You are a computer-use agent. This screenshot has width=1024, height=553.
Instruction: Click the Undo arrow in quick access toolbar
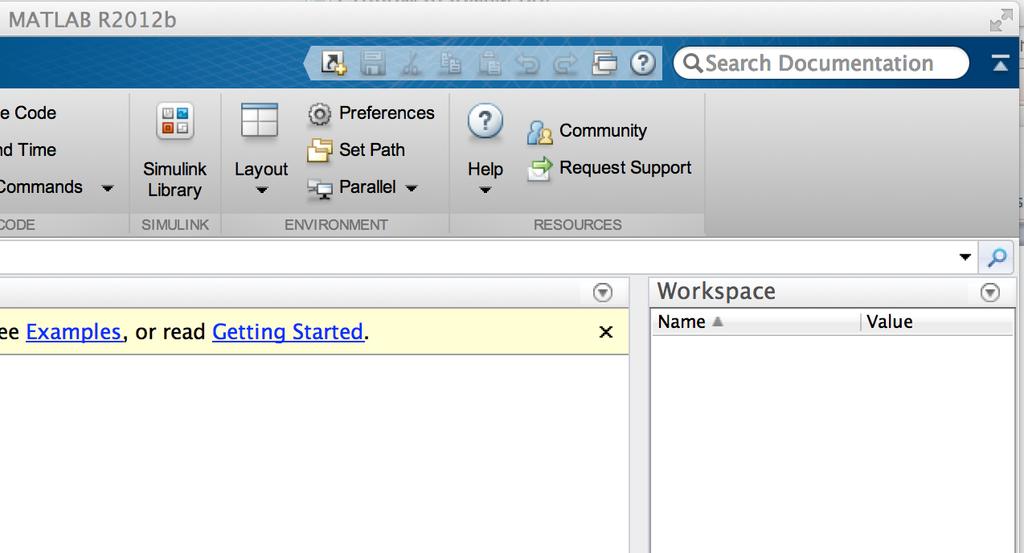click(527, 63)
